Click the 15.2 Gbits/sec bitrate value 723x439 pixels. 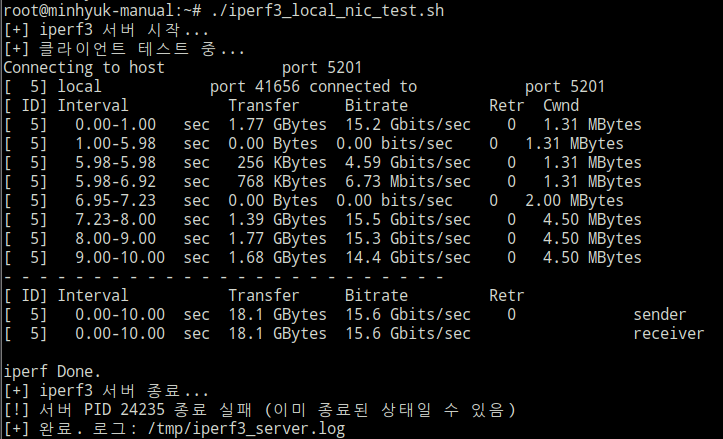(x=408, y=125)
